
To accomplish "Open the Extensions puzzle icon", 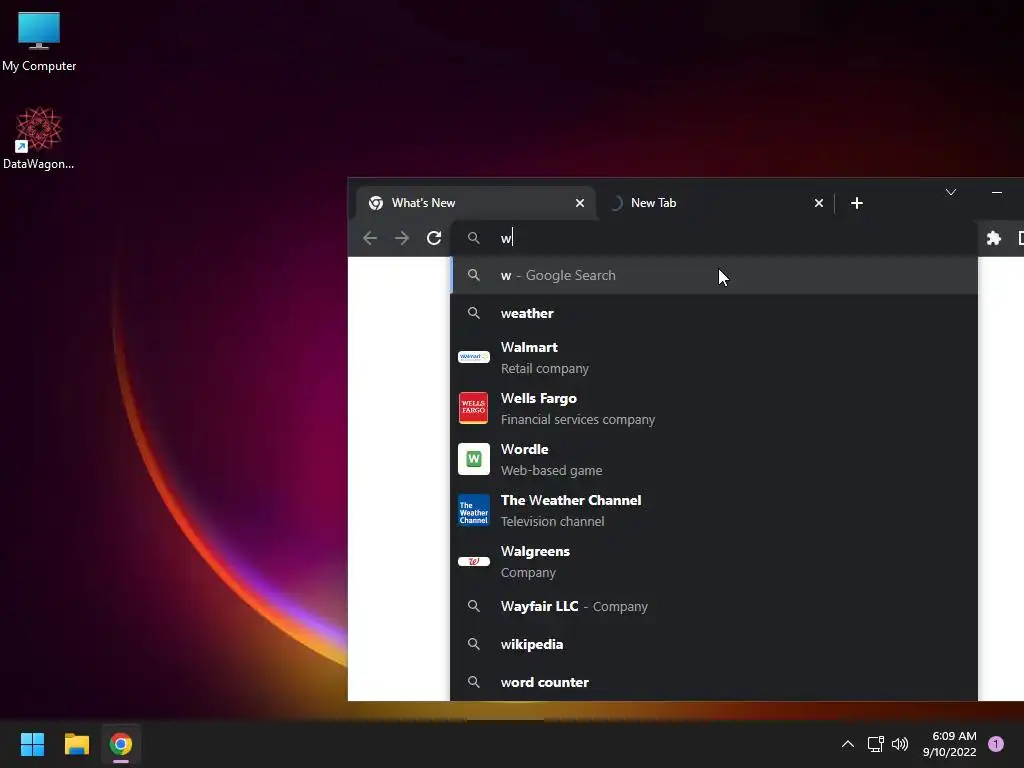I will click(x=993, y=238).
